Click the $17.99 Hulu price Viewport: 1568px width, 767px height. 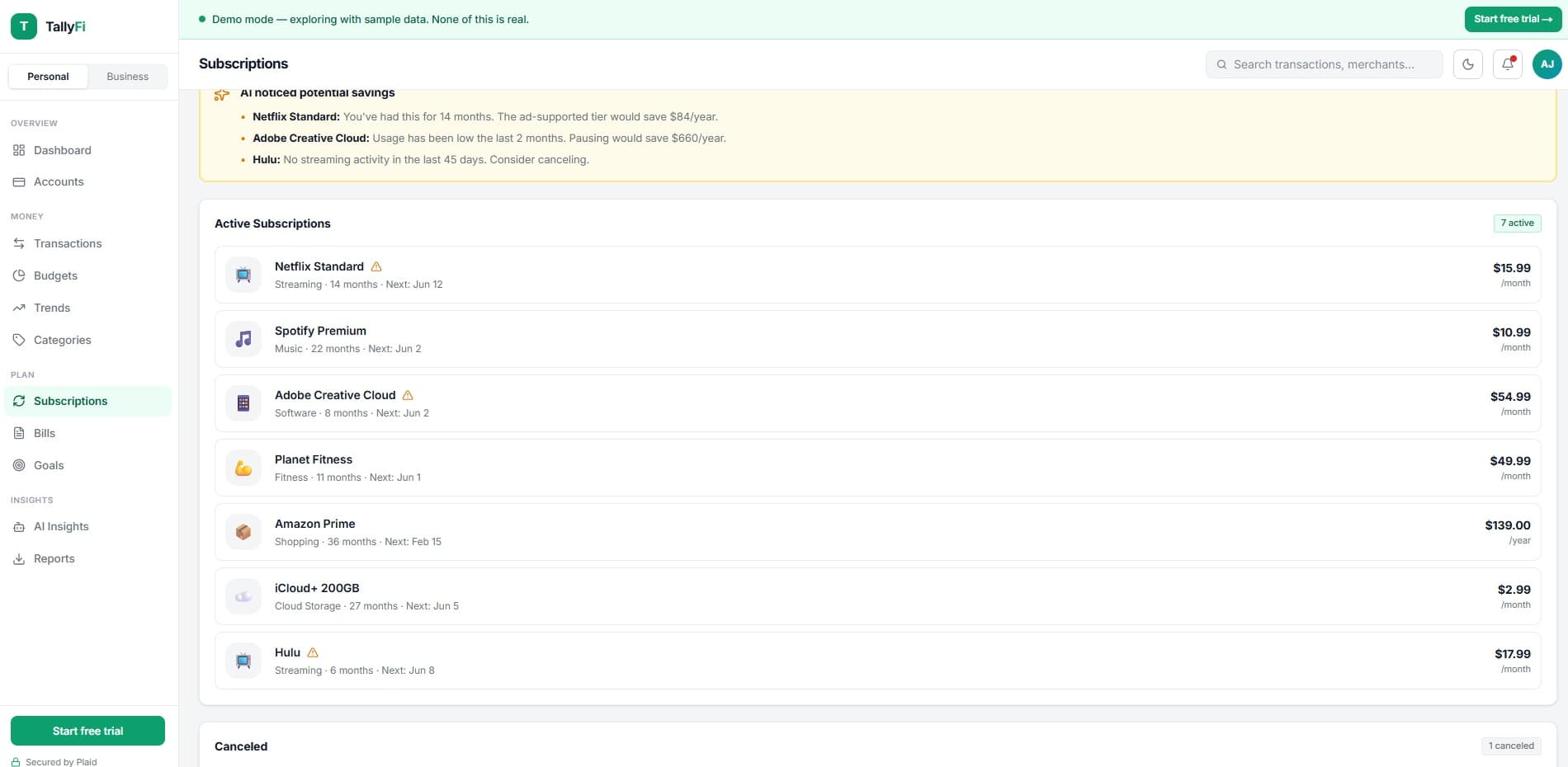pos(1513,654)
